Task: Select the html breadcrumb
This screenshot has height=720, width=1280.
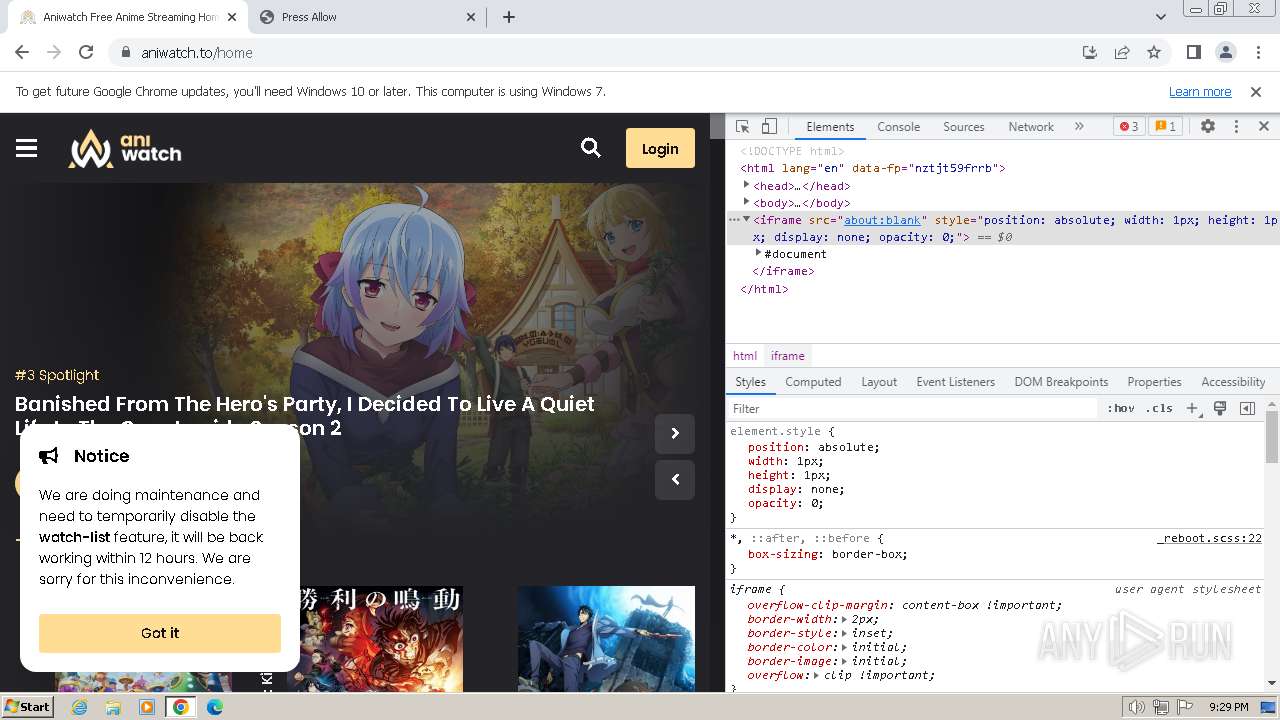Action: click(745, 356)
